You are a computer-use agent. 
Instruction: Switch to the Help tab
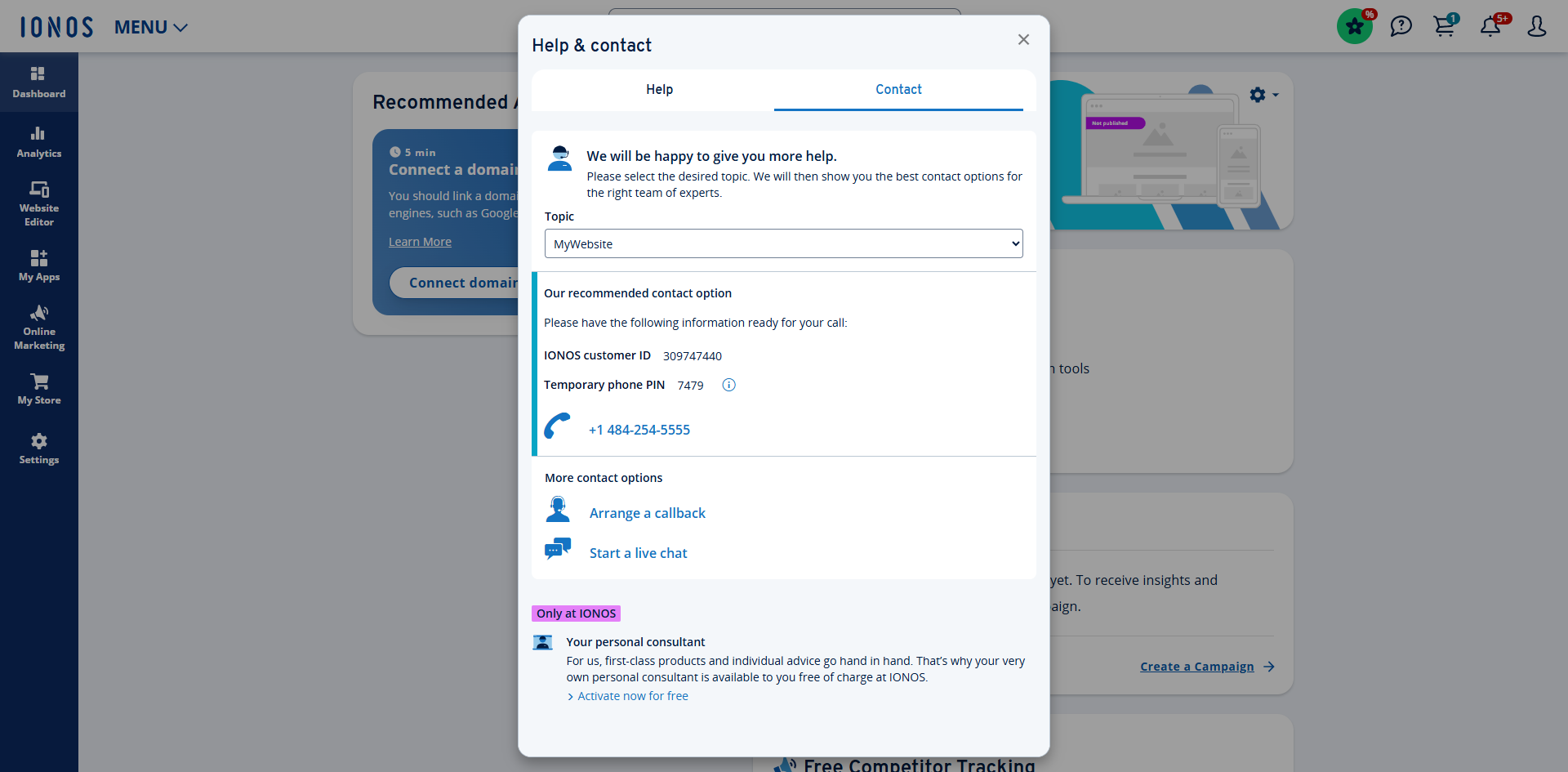tap(659, 90)
